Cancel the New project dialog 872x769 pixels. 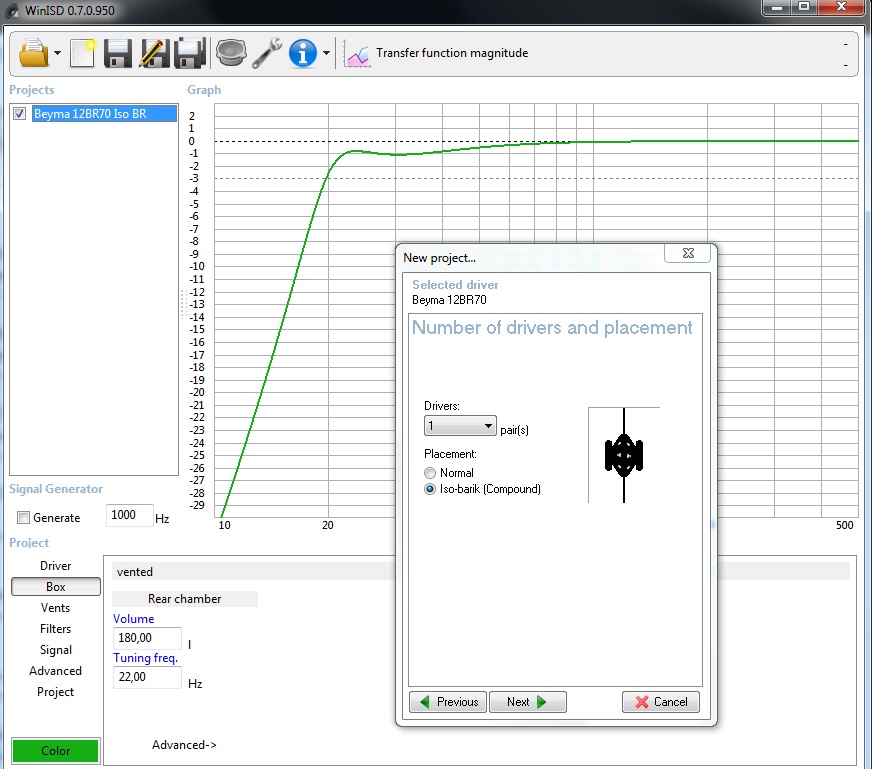[661, 702]
